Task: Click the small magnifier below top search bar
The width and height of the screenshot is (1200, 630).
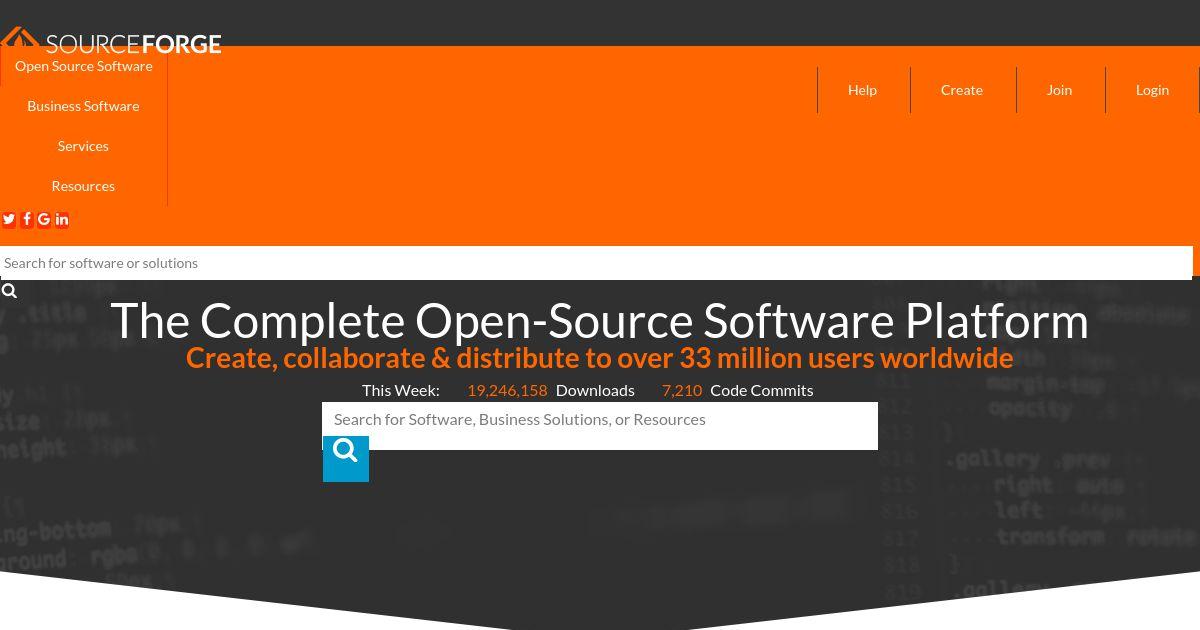Action: point(9,291)
